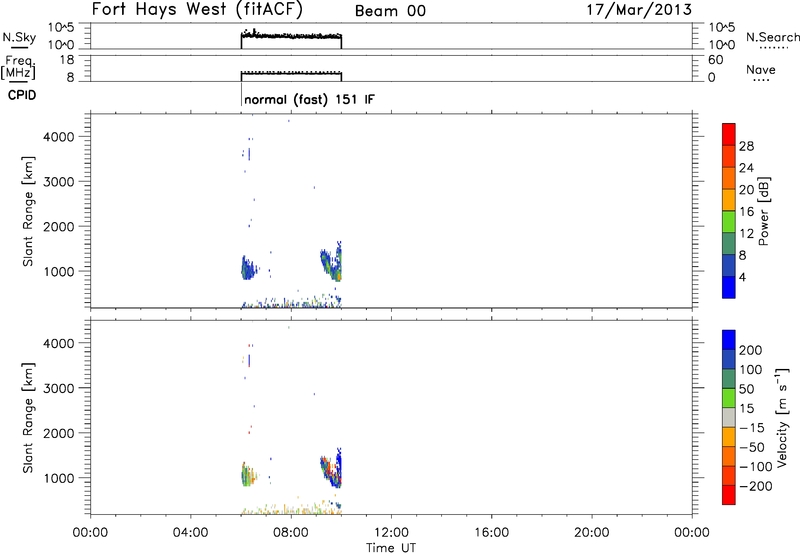Click the 'Fort Hays West (fitACF)' title
The width and height of the screenshot is (800, 554).
[197, 9]
